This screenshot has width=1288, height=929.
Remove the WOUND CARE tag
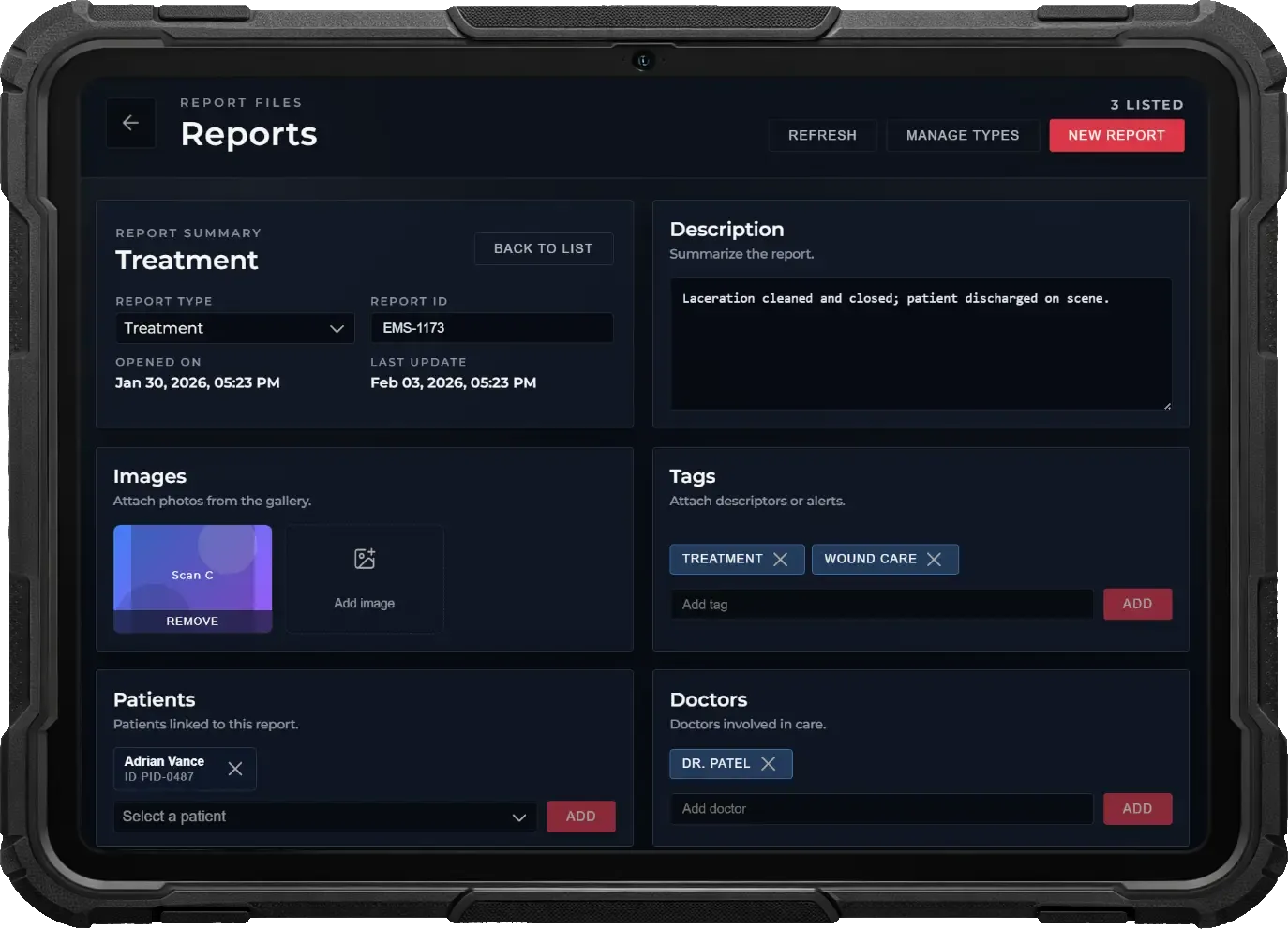pos(934,560)
